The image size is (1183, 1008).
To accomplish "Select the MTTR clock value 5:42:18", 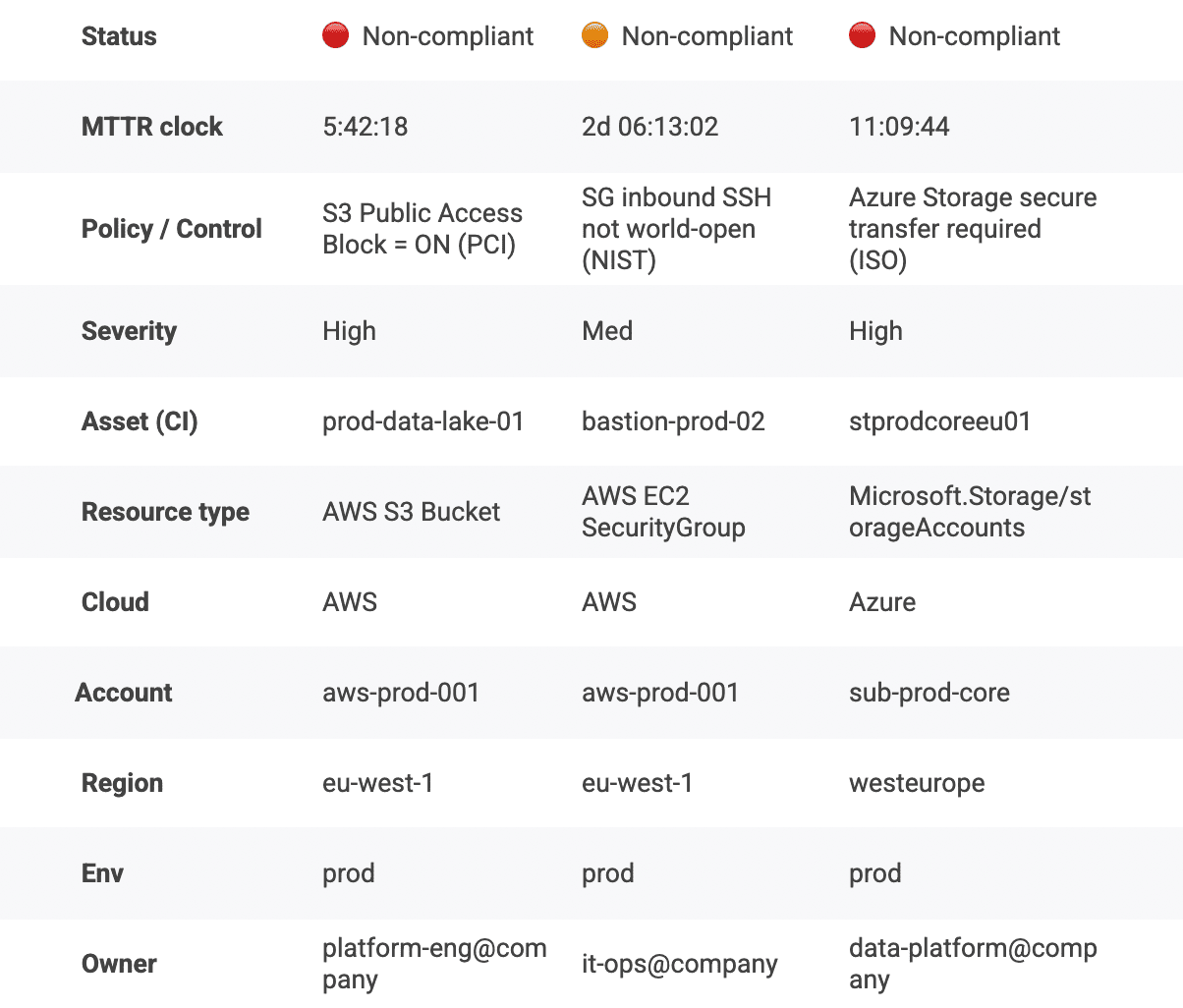I will (x=365, y=127).
